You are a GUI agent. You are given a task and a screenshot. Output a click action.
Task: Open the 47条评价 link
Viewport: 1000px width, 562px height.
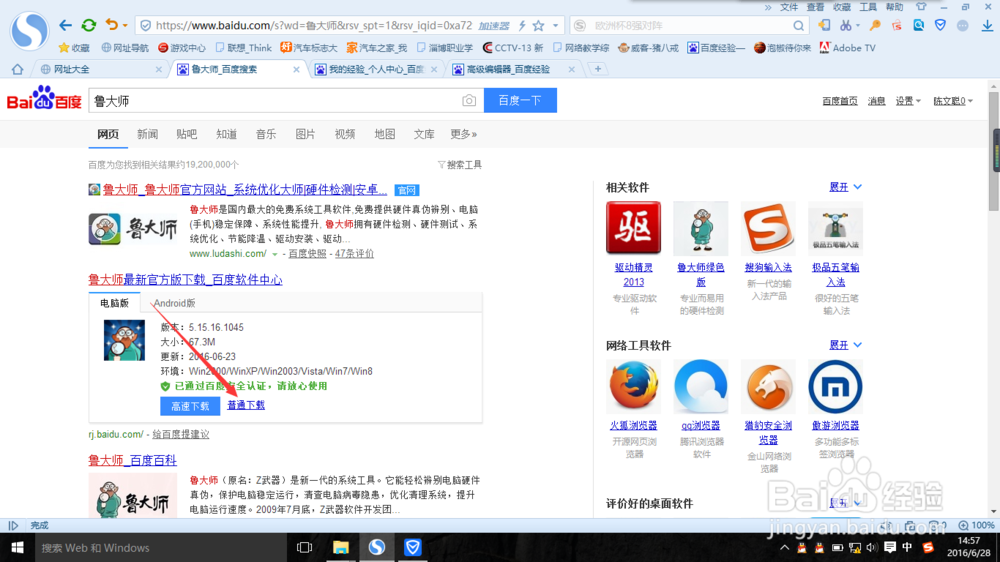(354, 254)
